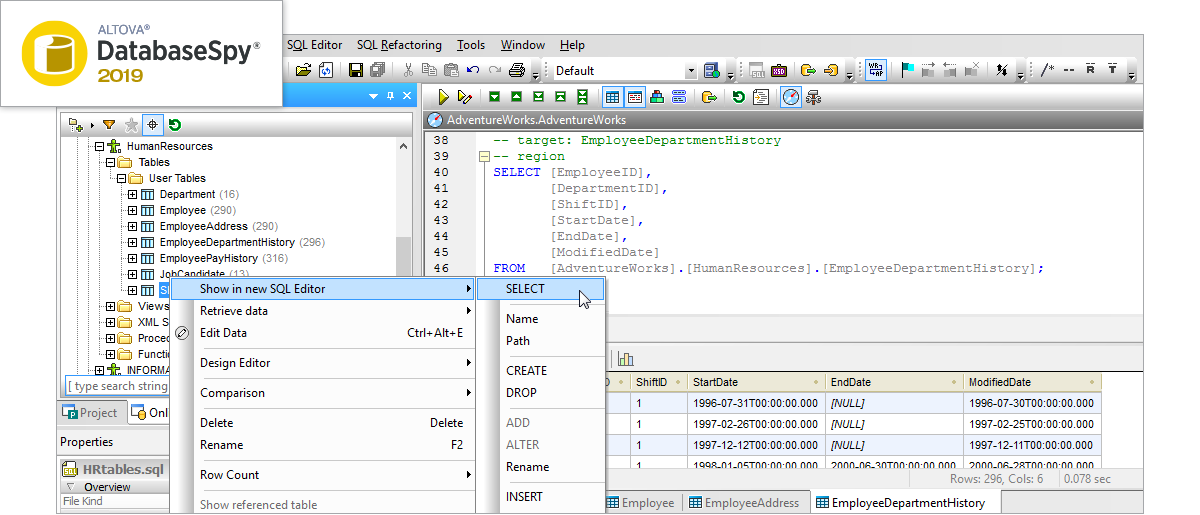The image size is (1200, 515).
Task: Expand the Department table node
Action: (132, 194)
